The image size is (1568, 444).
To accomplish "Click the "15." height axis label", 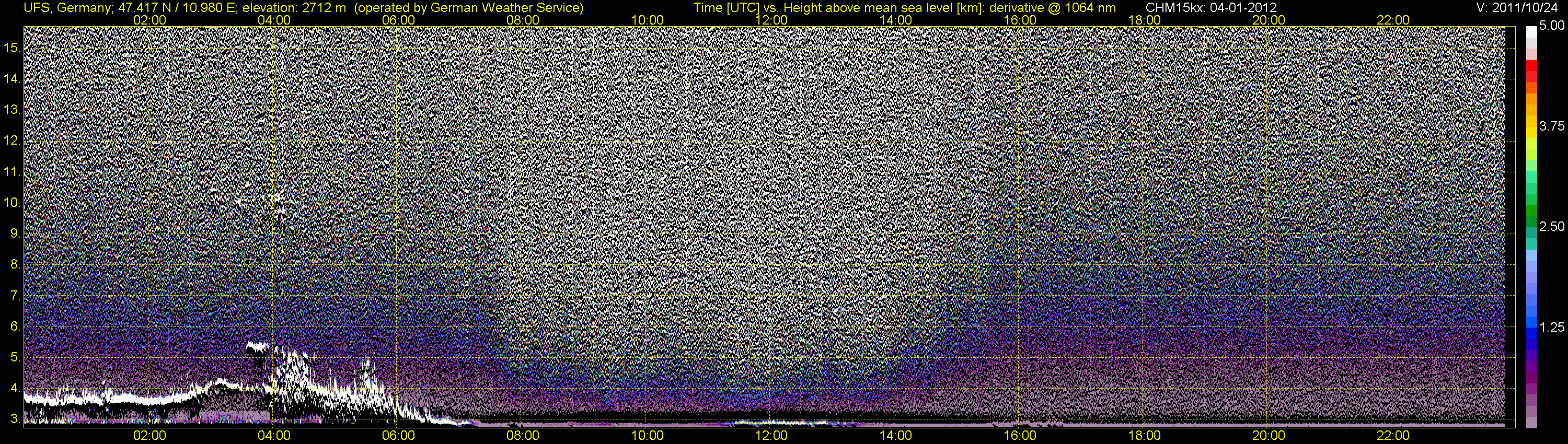I will tap(12, 48).
